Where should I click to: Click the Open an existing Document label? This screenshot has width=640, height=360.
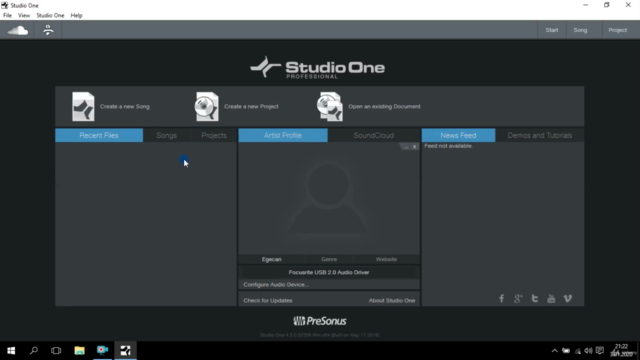pyautogui.click(x=384, y=107)
